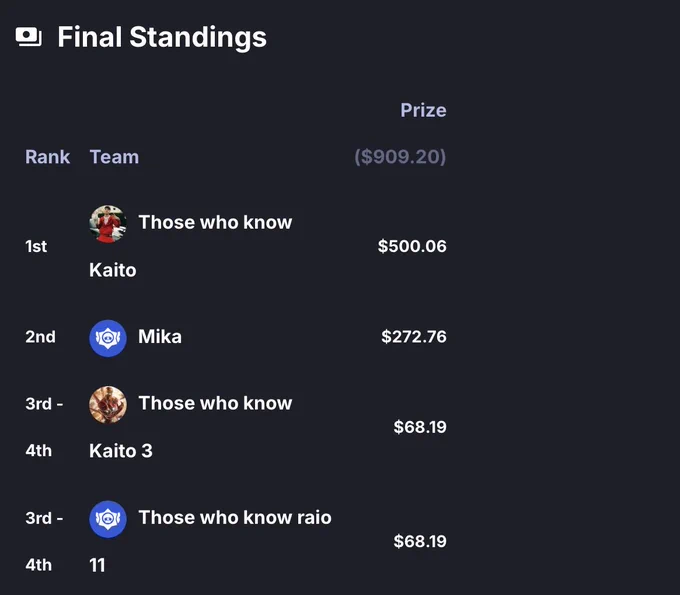Screen dimensions: 680x595
Task: Select the $68.19 prize for Kaito 3
Action: [x=420, y=427]
